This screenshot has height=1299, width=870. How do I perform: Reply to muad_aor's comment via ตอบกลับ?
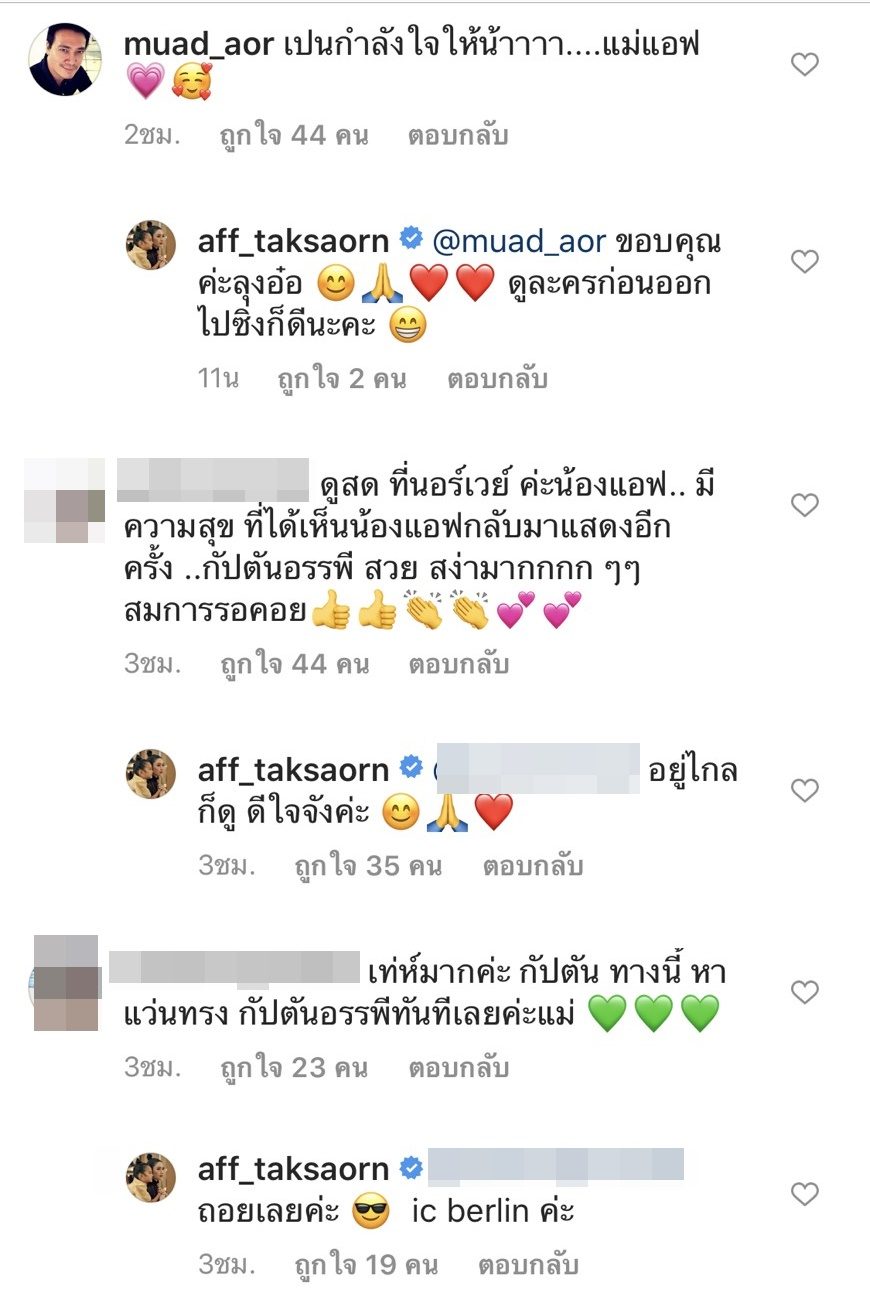(458, 136)
